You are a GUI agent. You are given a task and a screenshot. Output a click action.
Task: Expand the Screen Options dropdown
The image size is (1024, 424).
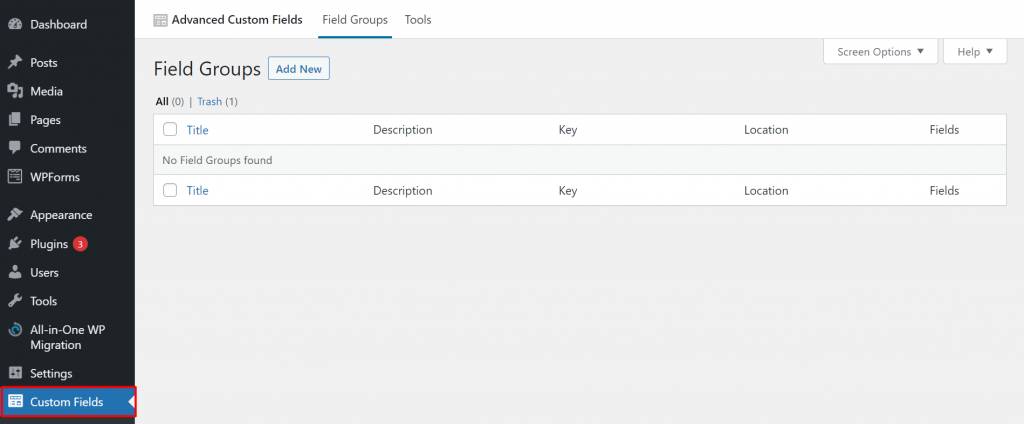click(880, 52)
